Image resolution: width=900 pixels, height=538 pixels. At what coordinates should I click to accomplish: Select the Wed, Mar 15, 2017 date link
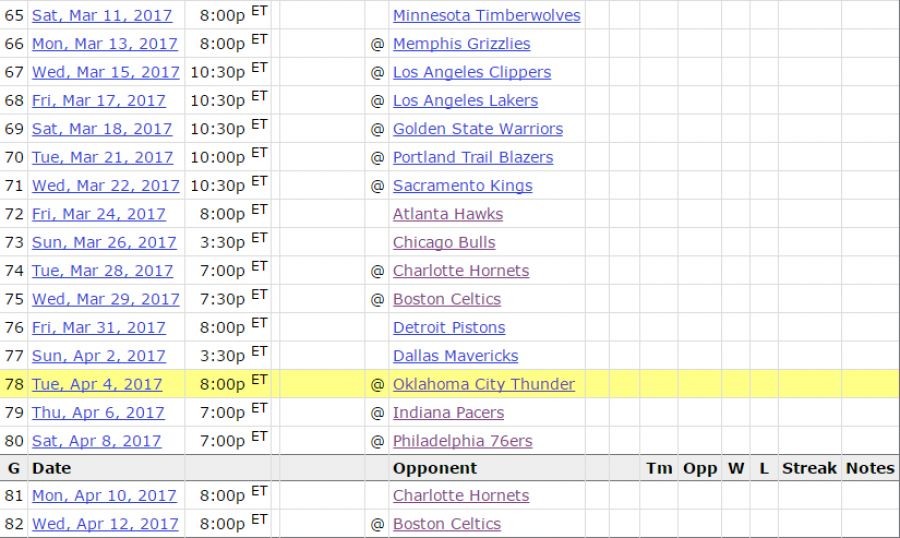[x=106, y=73]
